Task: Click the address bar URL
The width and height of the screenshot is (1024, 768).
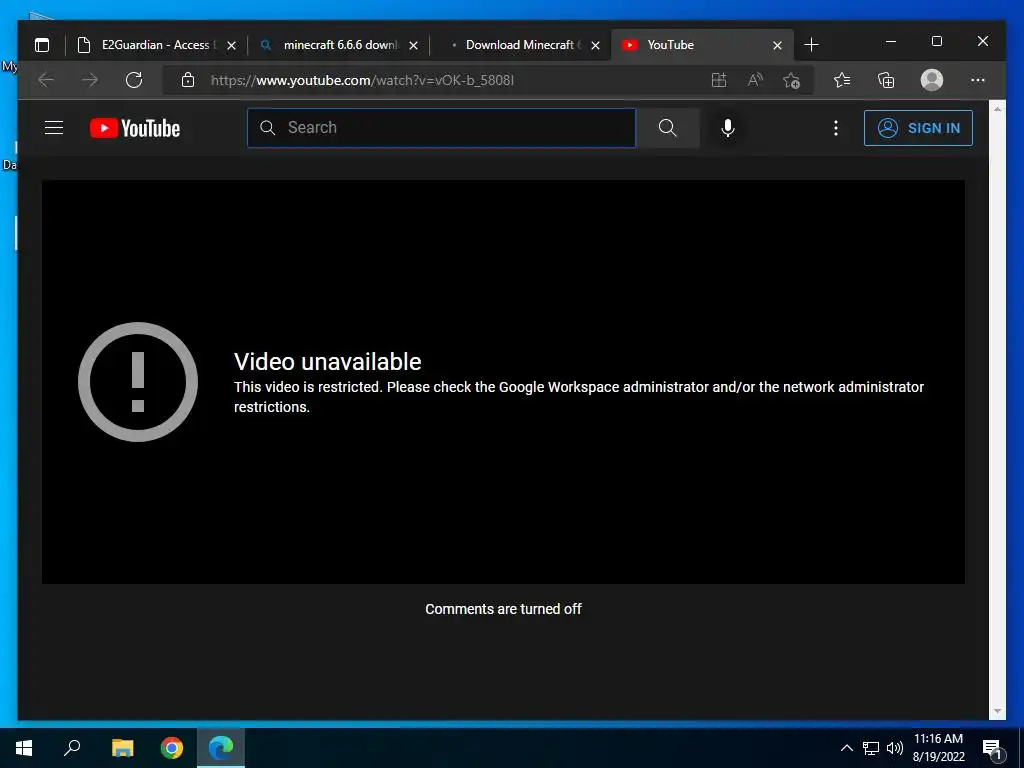Action: tap(362, 80)
